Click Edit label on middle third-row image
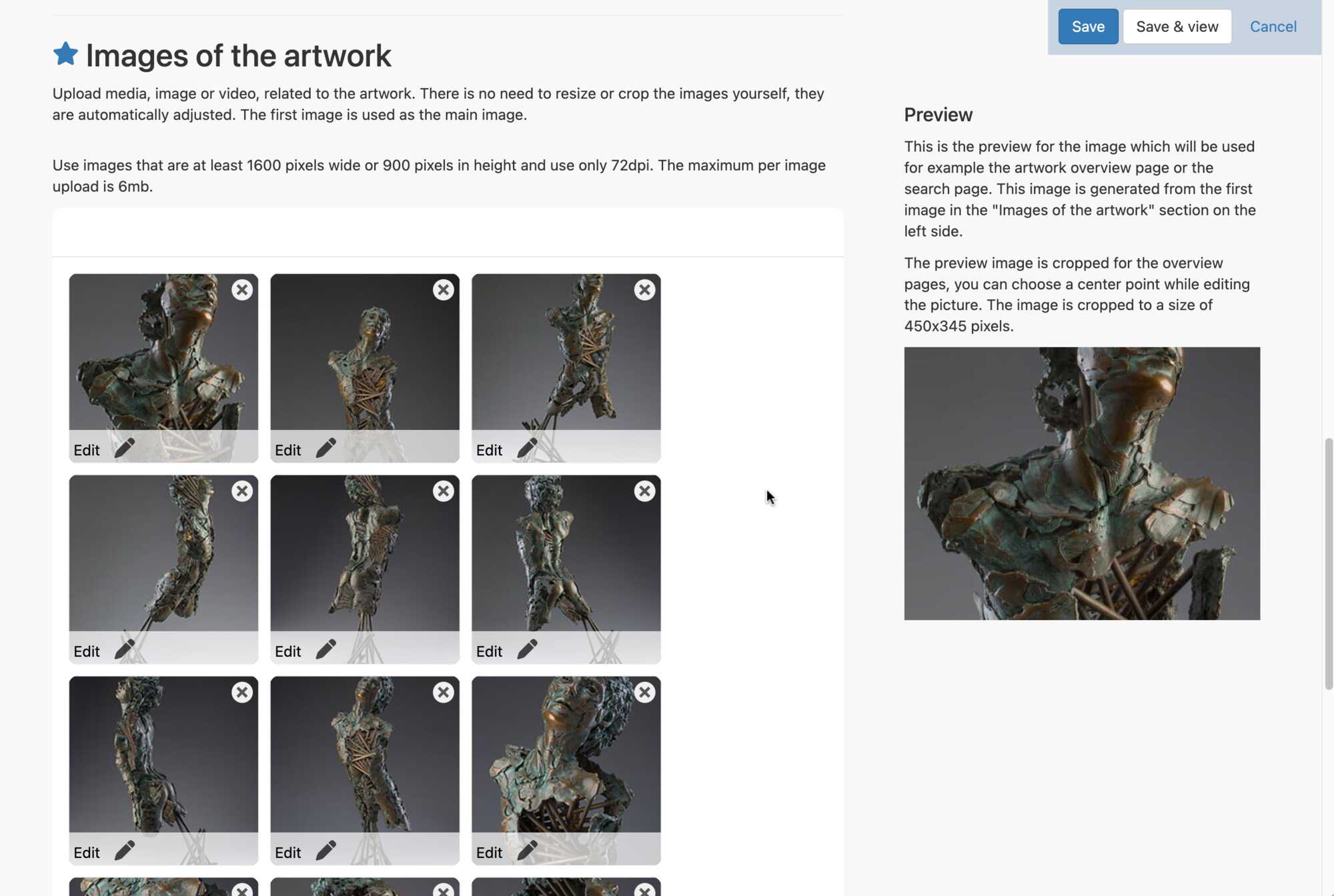Image resolution: width=1334 pixels, height=896 pixels. coord(288,853)
